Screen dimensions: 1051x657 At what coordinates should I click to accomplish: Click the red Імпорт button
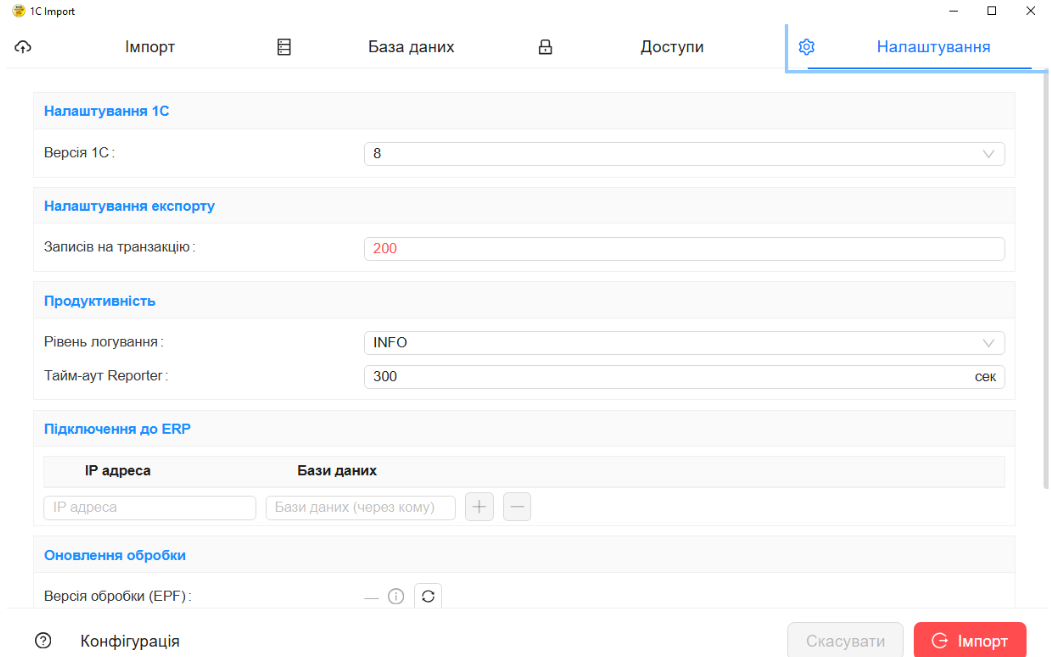[x=970, y=640]
